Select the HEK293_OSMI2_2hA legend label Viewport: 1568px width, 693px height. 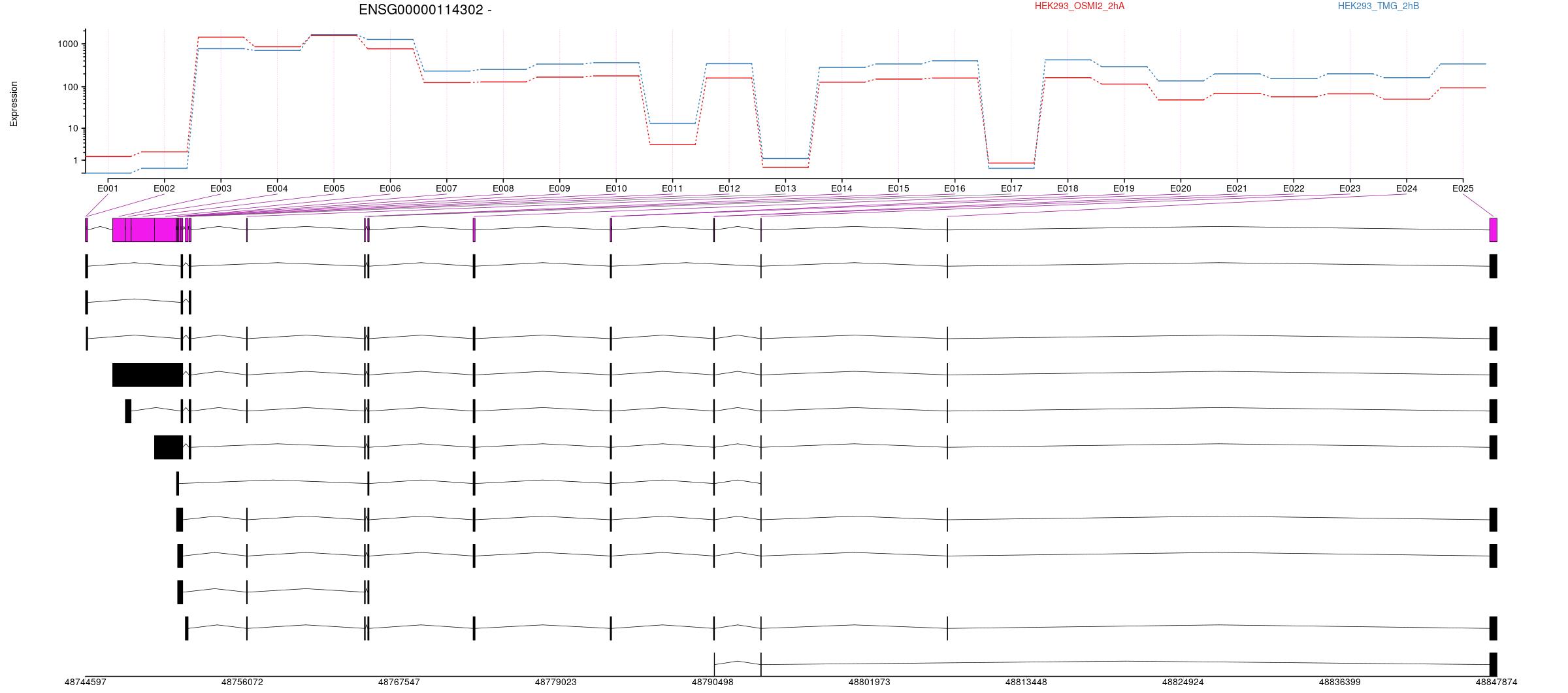(1079, 6)
